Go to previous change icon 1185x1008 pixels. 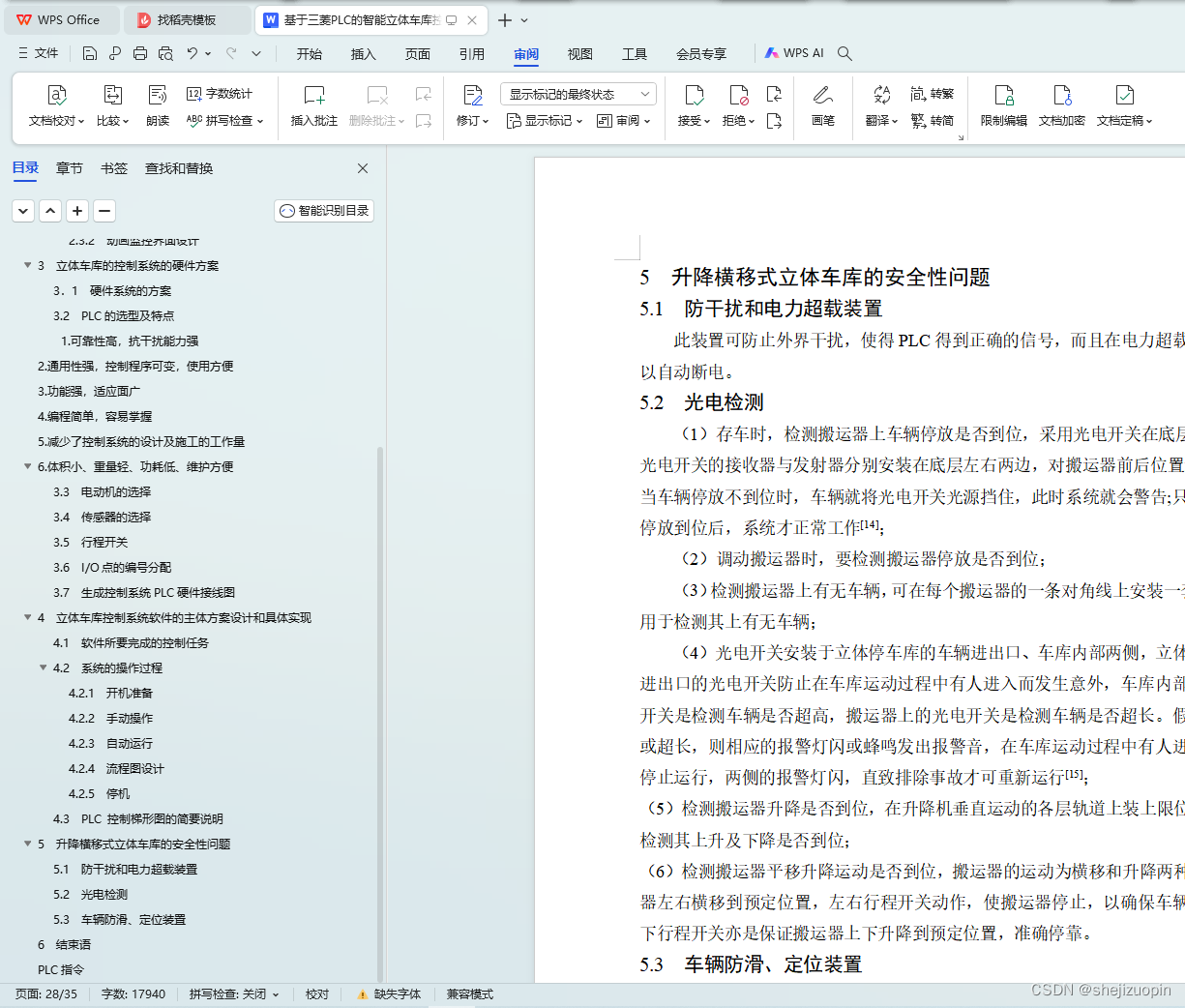click(x=774, y=94)
